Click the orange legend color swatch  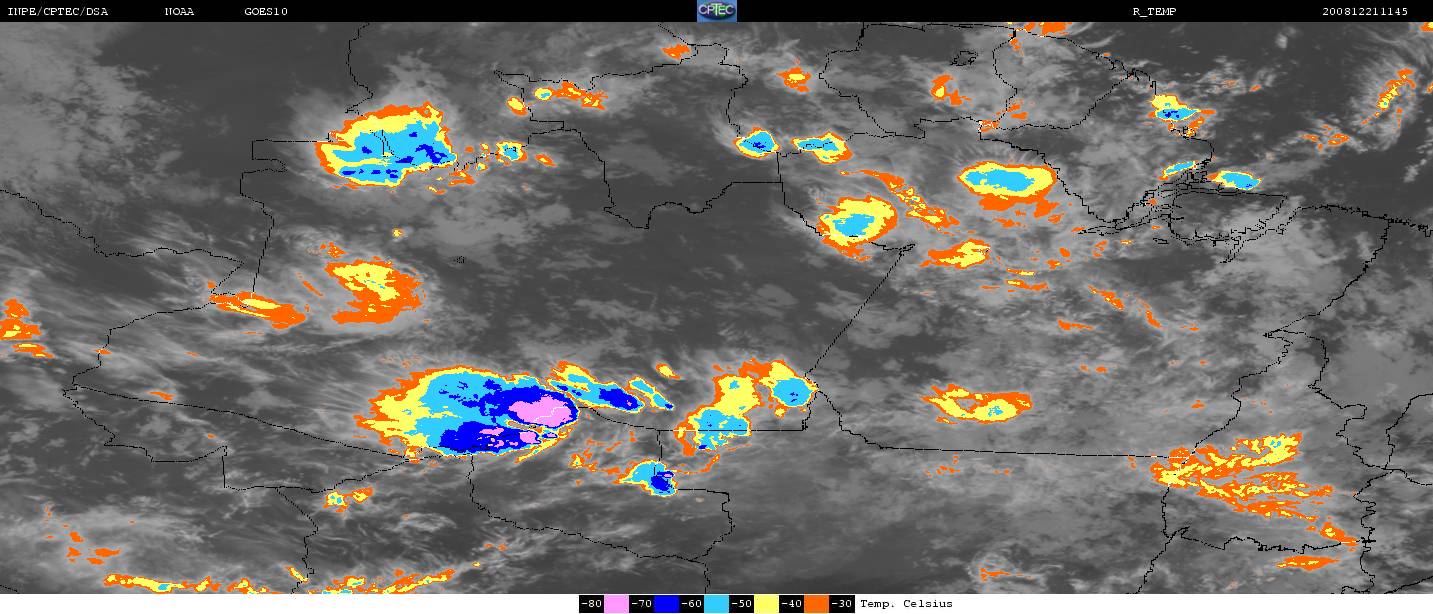pos(816,604)
